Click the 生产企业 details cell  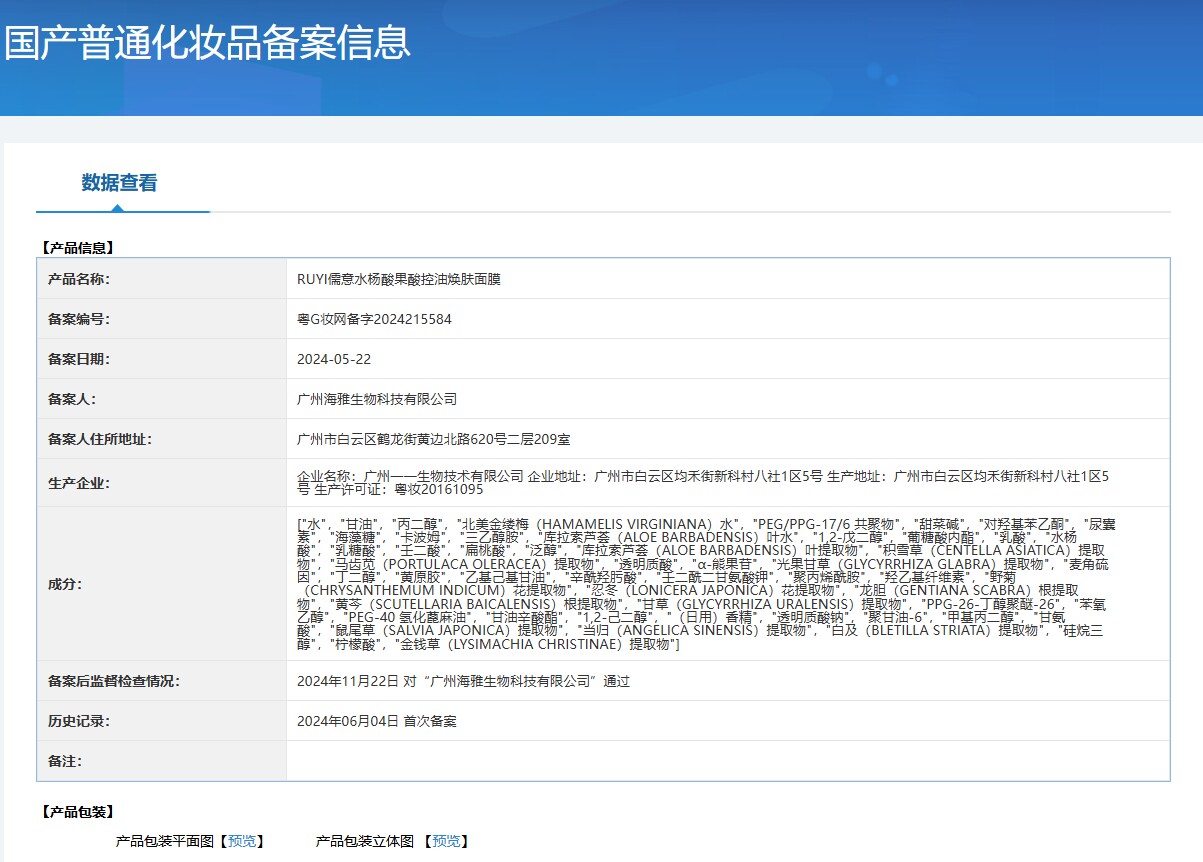(728, 483)
